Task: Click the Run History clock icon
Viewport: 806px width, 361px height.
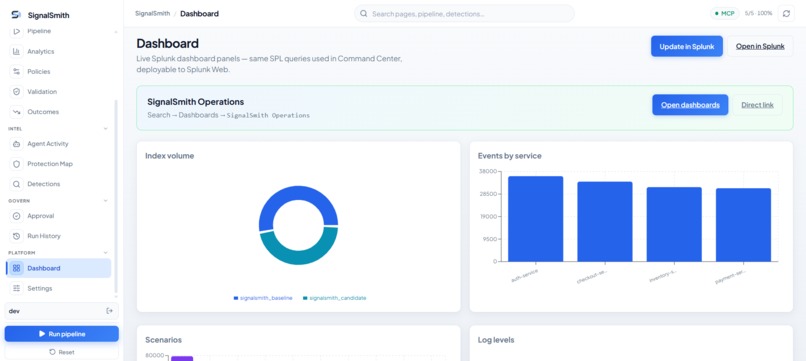Action: (16, 236)
